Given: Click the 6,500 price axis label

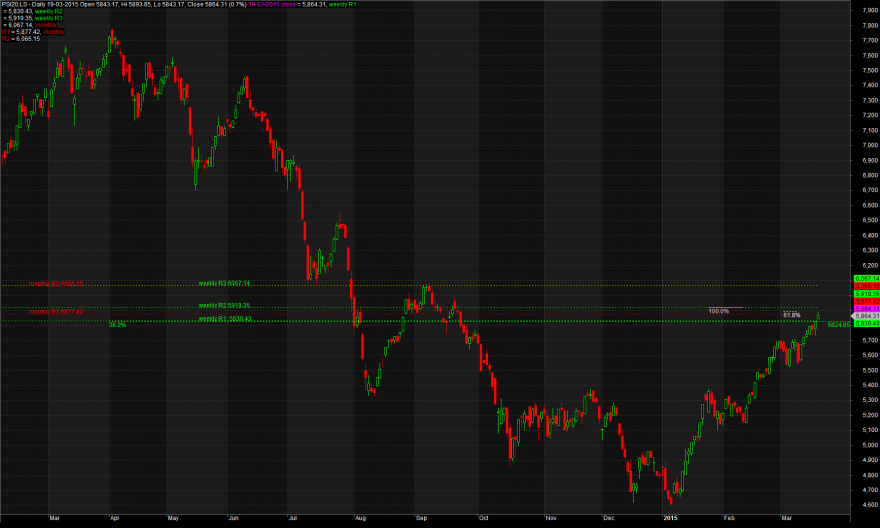Looking at the screenshot, I should pos(870,221).
